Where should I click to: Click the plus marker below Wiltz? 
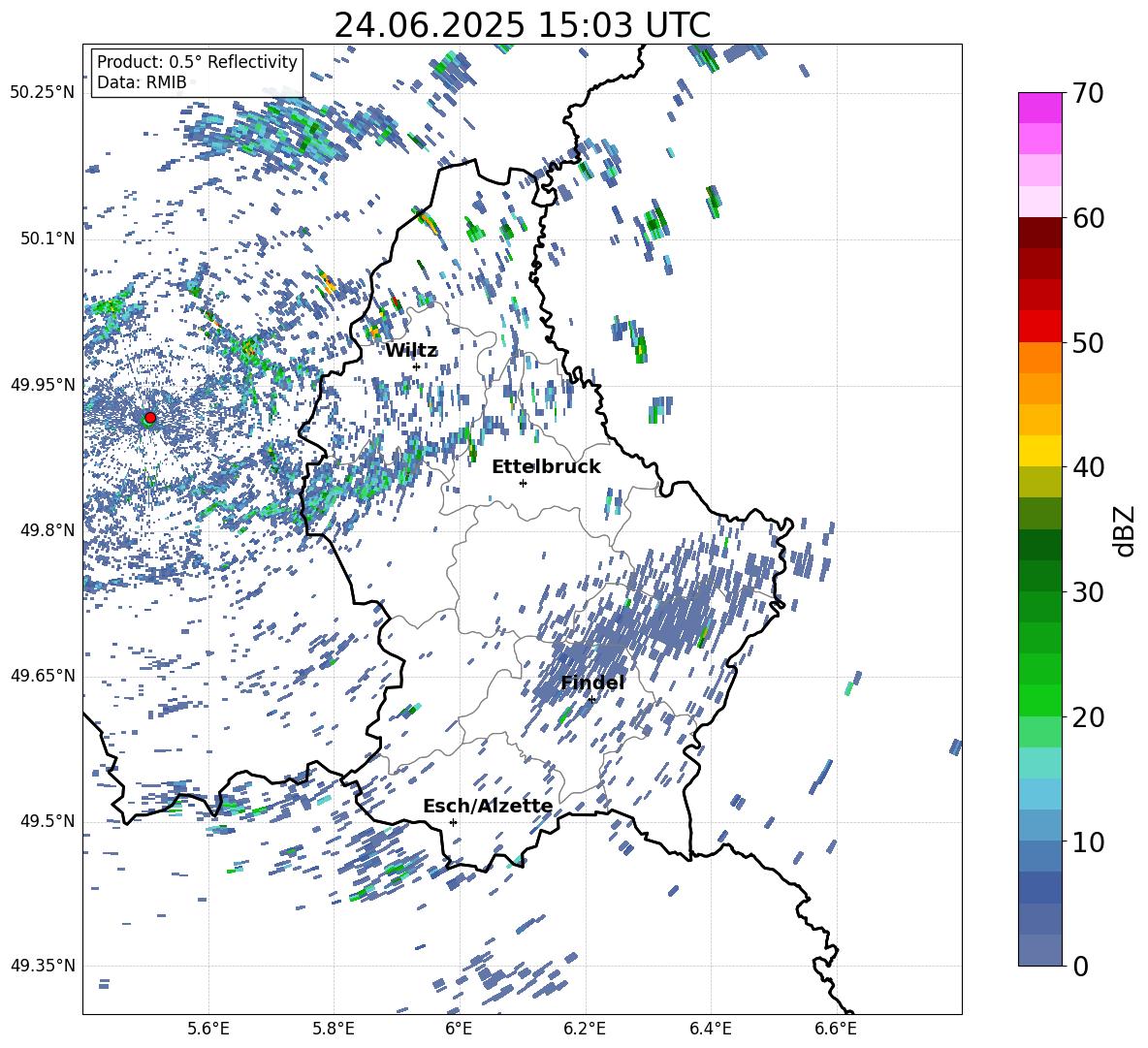(417, 366)
